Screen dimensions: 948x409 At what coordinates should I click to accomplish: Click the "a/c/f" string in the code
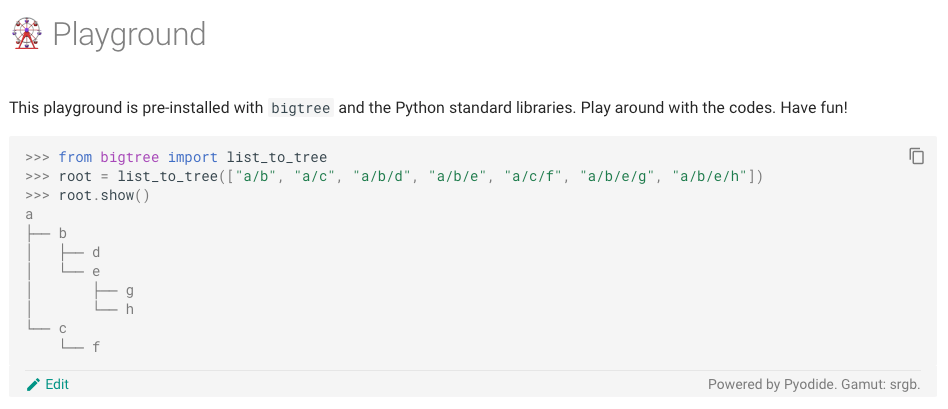[x=533, y=177]
